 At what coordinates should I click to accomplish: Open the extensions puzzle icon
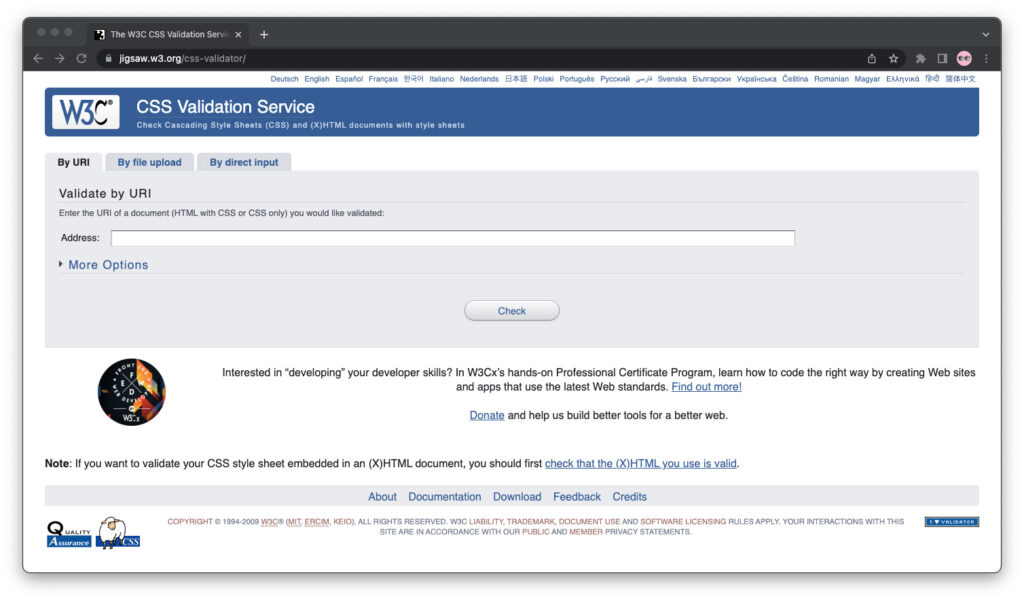[921, 59]
